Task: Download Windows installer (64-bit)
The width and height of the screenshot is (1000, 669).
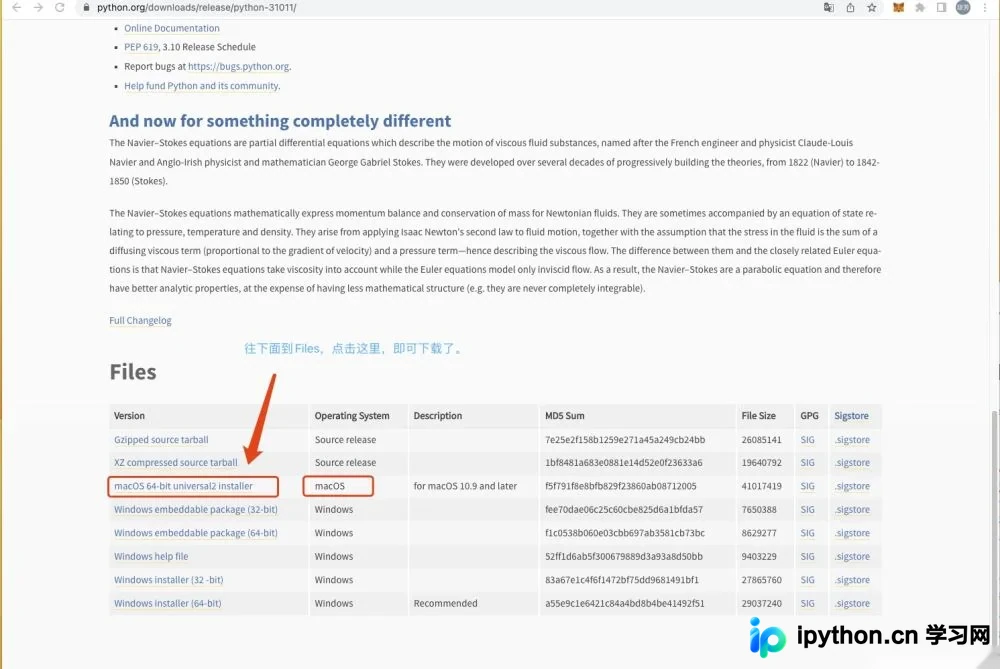Action: click(x=168, y=603)
